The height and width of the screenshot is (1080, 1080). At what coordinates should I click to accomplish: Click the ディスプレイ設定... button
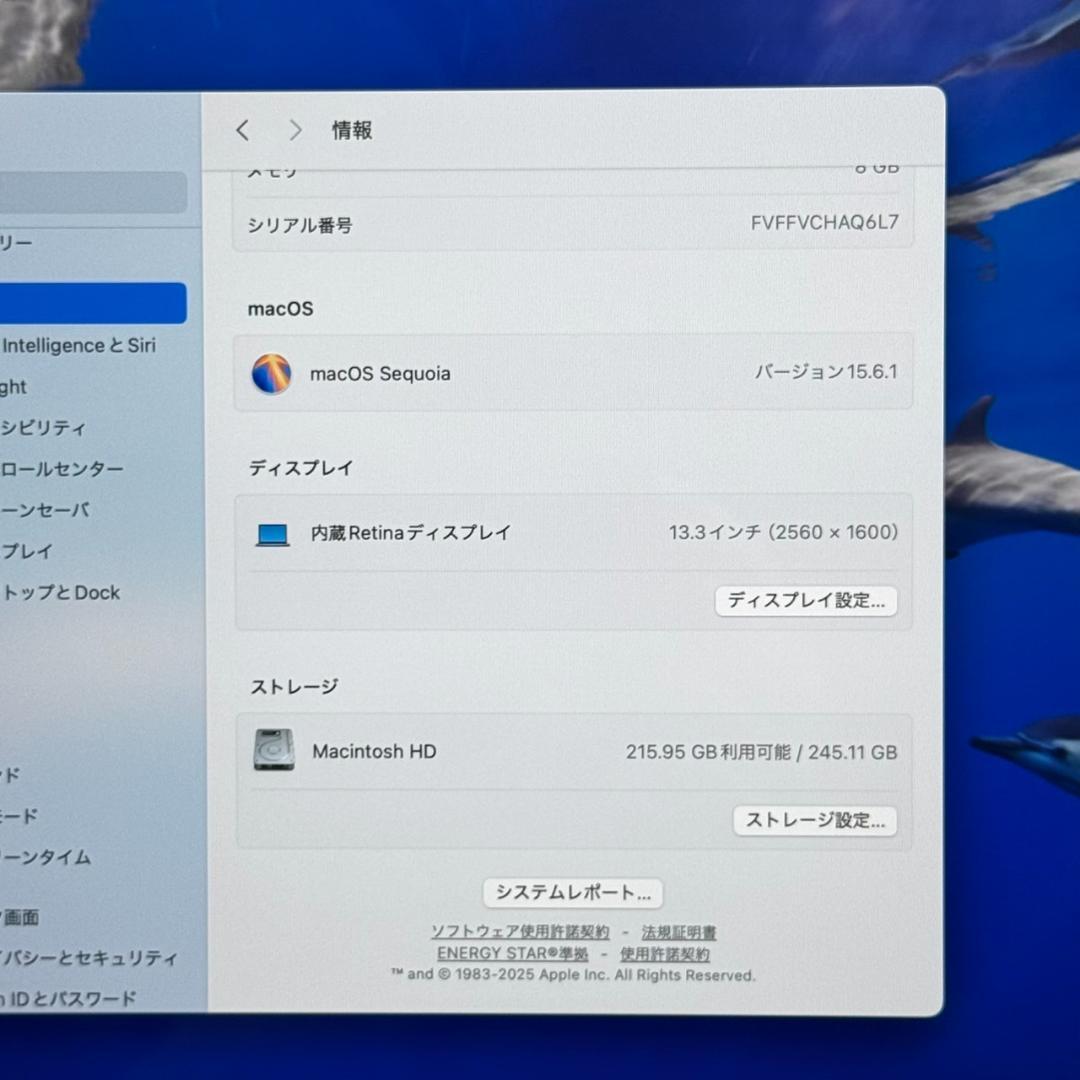tap(806, 601)
